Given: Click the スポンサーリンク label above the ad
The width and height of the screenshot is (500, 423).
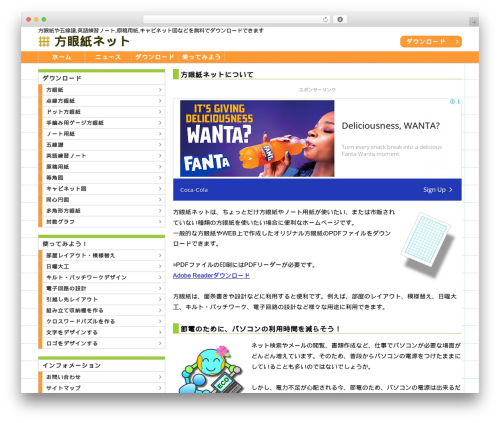Looking at the screenshot, I should pyautogui.click(x=317, y=90).
